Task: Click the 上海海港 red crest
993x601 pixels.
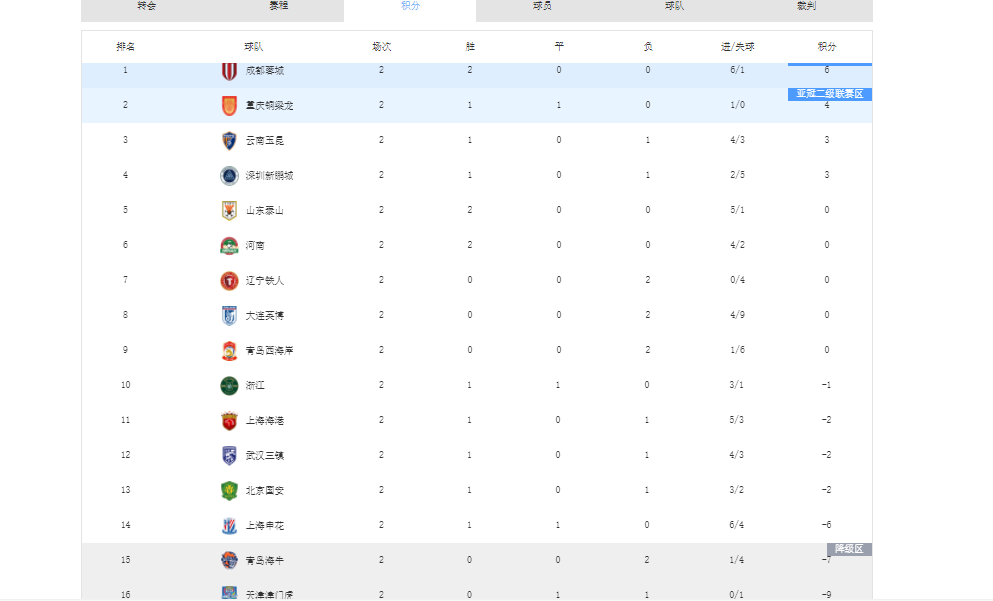Action: (229, 420)
